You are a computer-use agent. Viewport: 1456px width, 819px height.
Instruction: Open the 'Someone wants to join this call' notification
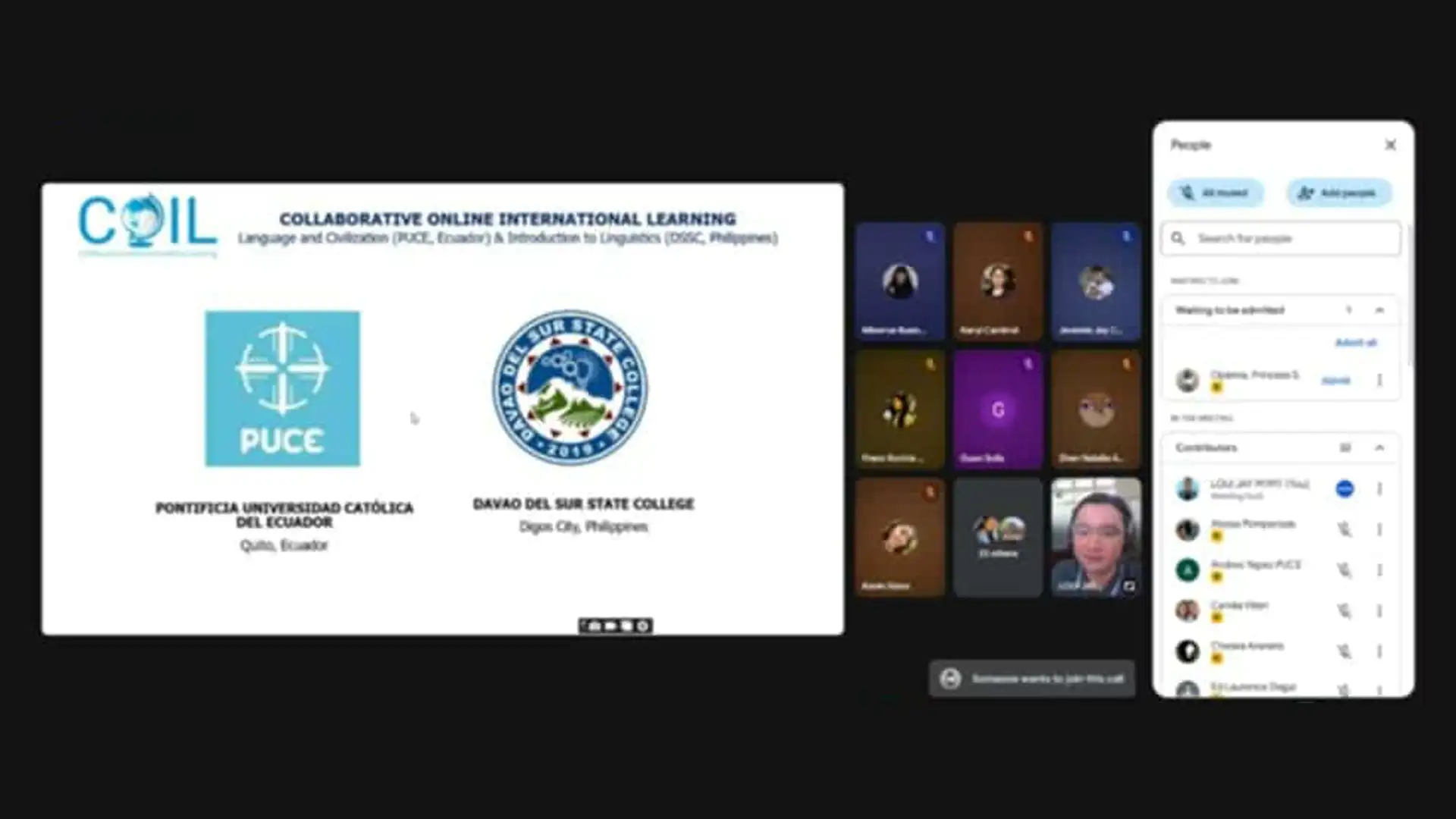coord(1032,679)
